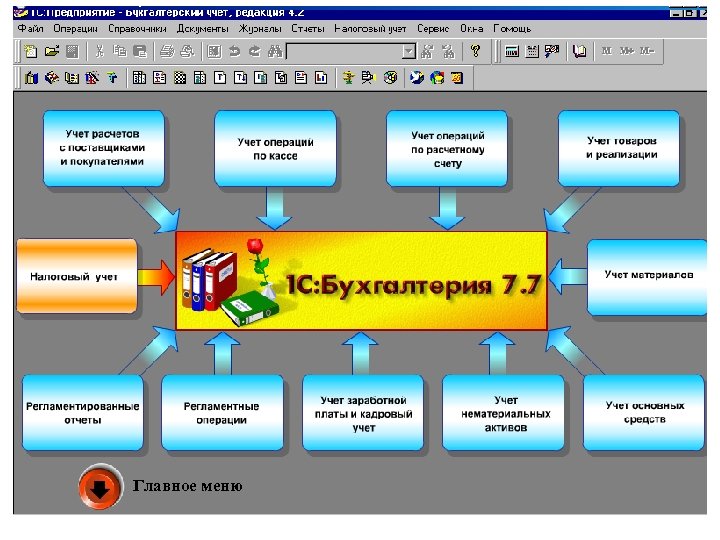Click the Print printer icon

(x=167, y=51)
